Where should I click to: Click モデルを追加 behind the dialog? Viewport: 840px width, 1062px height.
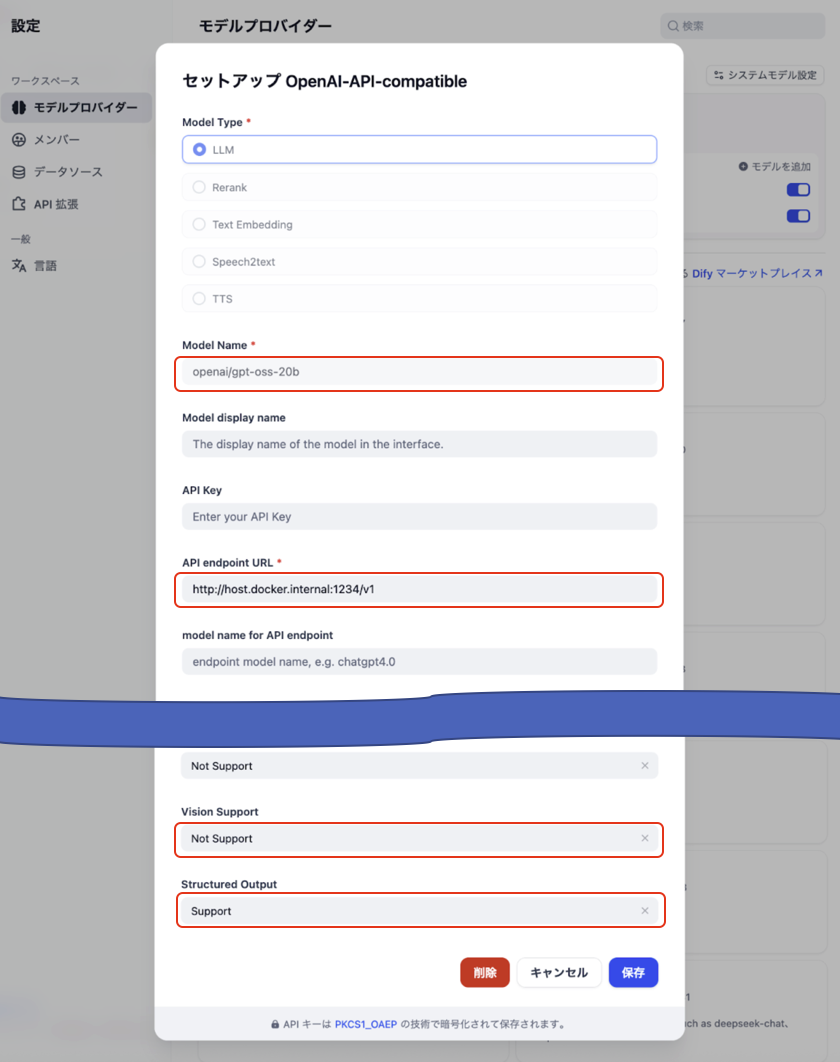(x=774, y=167)
